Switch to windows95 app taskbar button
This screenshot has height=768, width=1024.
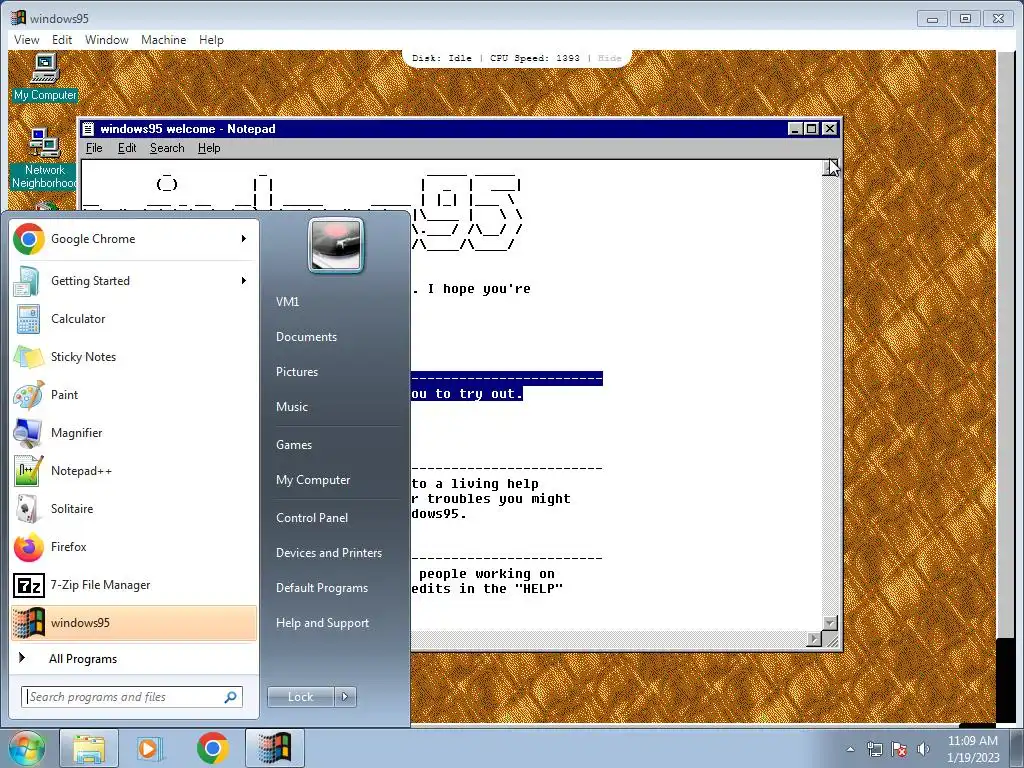point(274,748)
